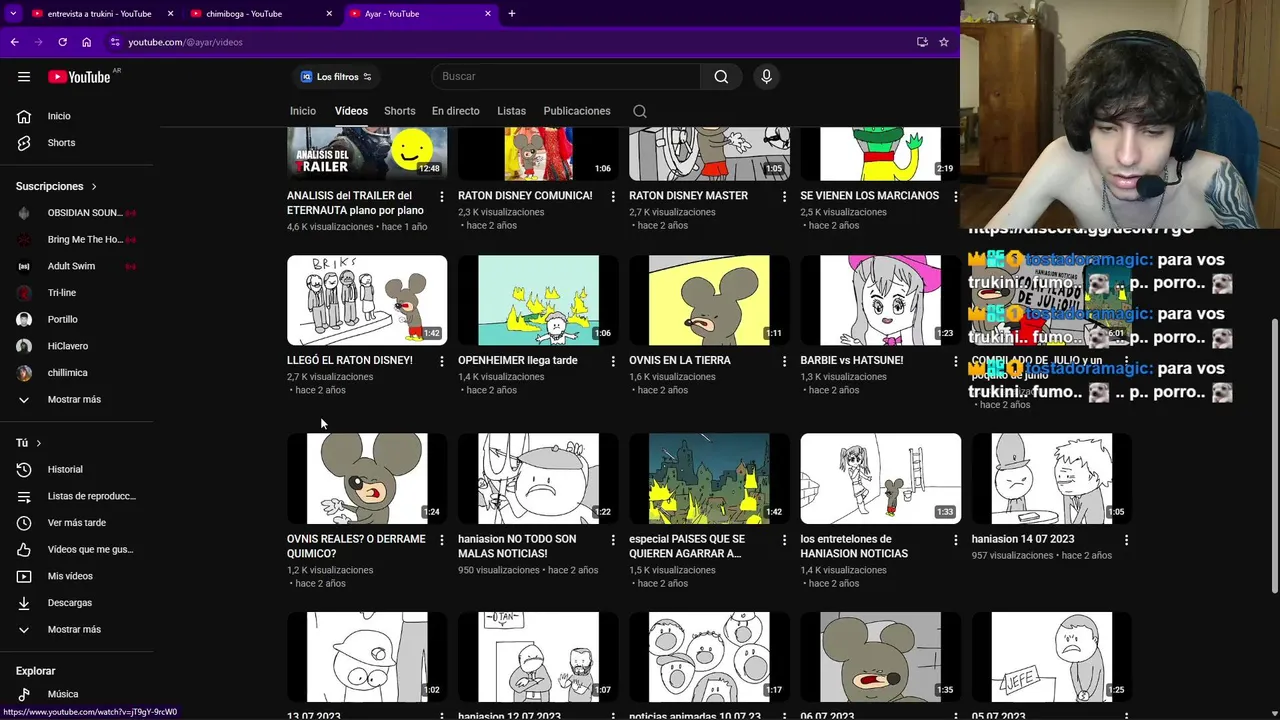Click the install app address bar icon
Viewport: 1280px width, 720px height.
(922, 42)
